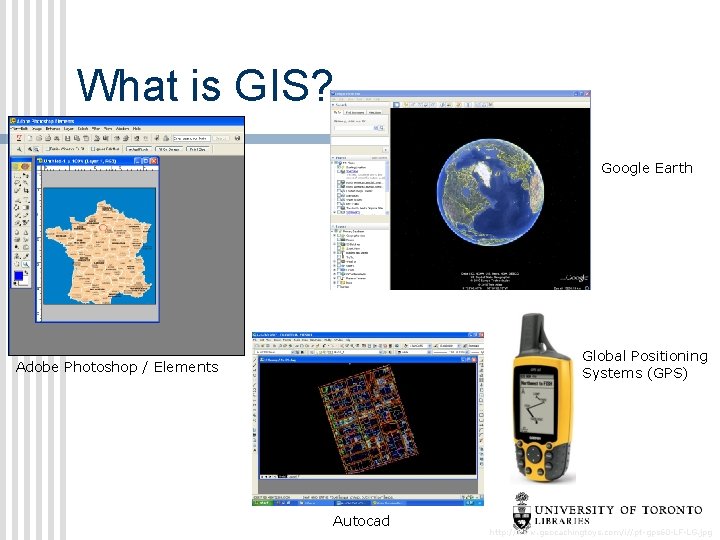Click the globe in the Google Earth viewer
Viewport: 720px width, 540px height.
coord(490,192)
